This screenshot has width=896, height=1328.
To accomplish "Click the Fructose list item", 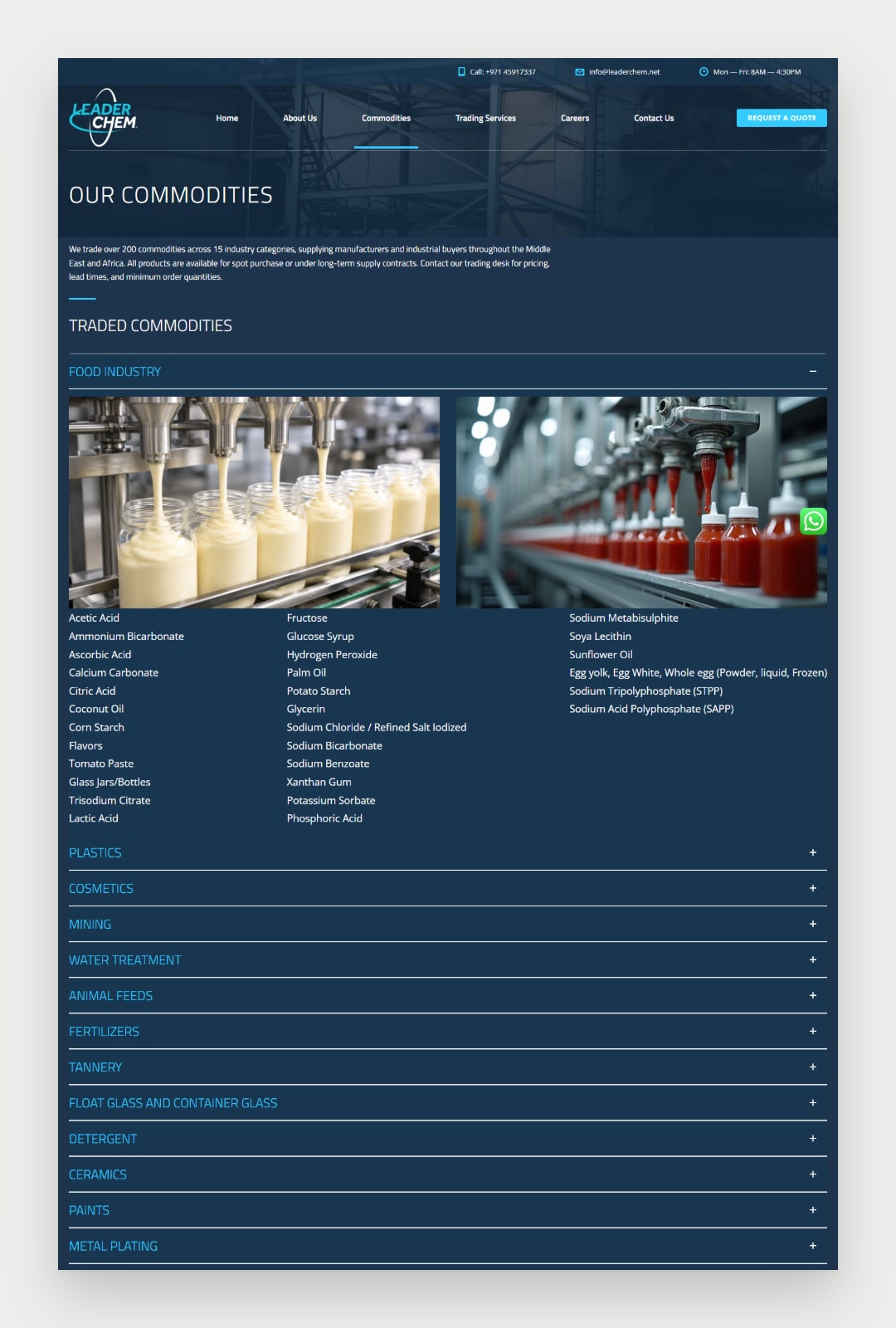I will click(x=307, y=618).
